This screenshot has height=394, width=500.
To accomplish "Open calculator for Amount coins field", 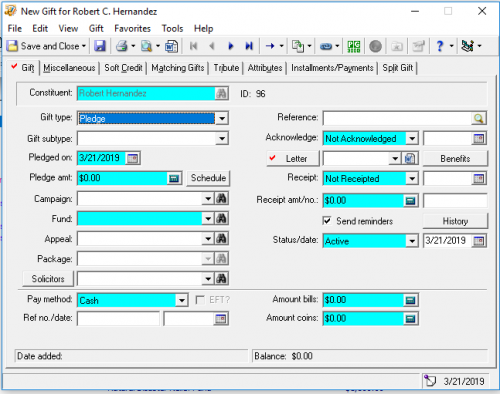I will click(x=410, y=319).
